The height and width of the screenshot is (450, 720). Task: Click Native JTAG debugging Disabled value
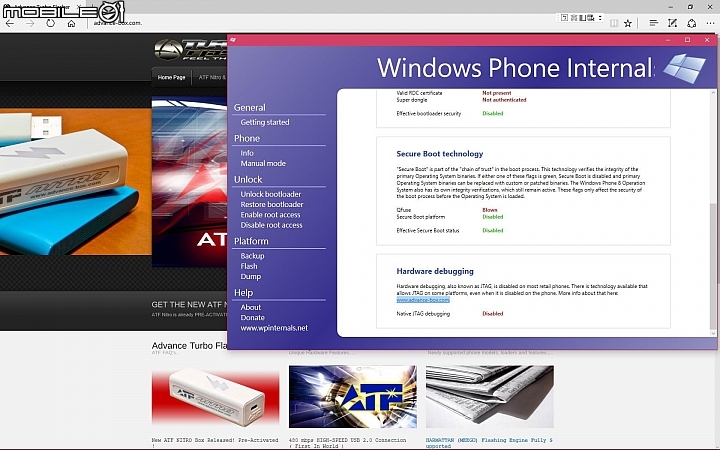click(x=492, y=314)
